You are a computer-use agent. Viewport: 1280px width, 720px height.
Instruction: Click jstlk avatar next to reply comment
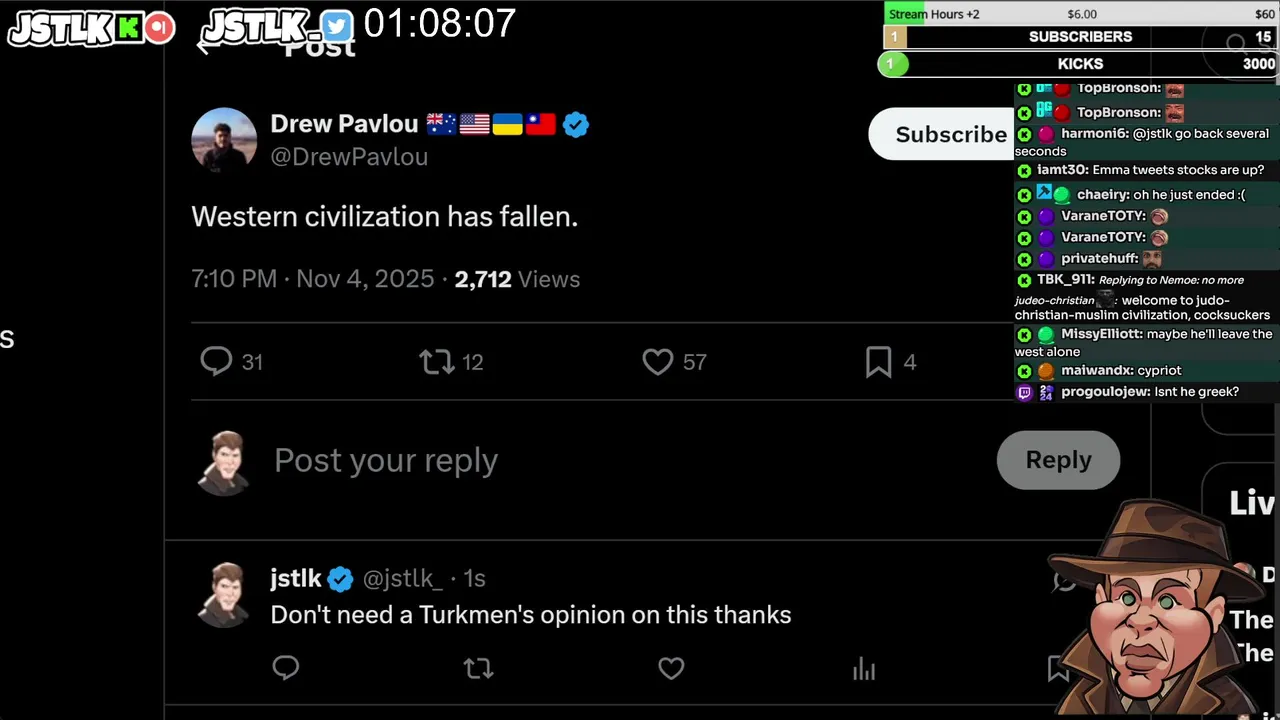tap(224, 594)
